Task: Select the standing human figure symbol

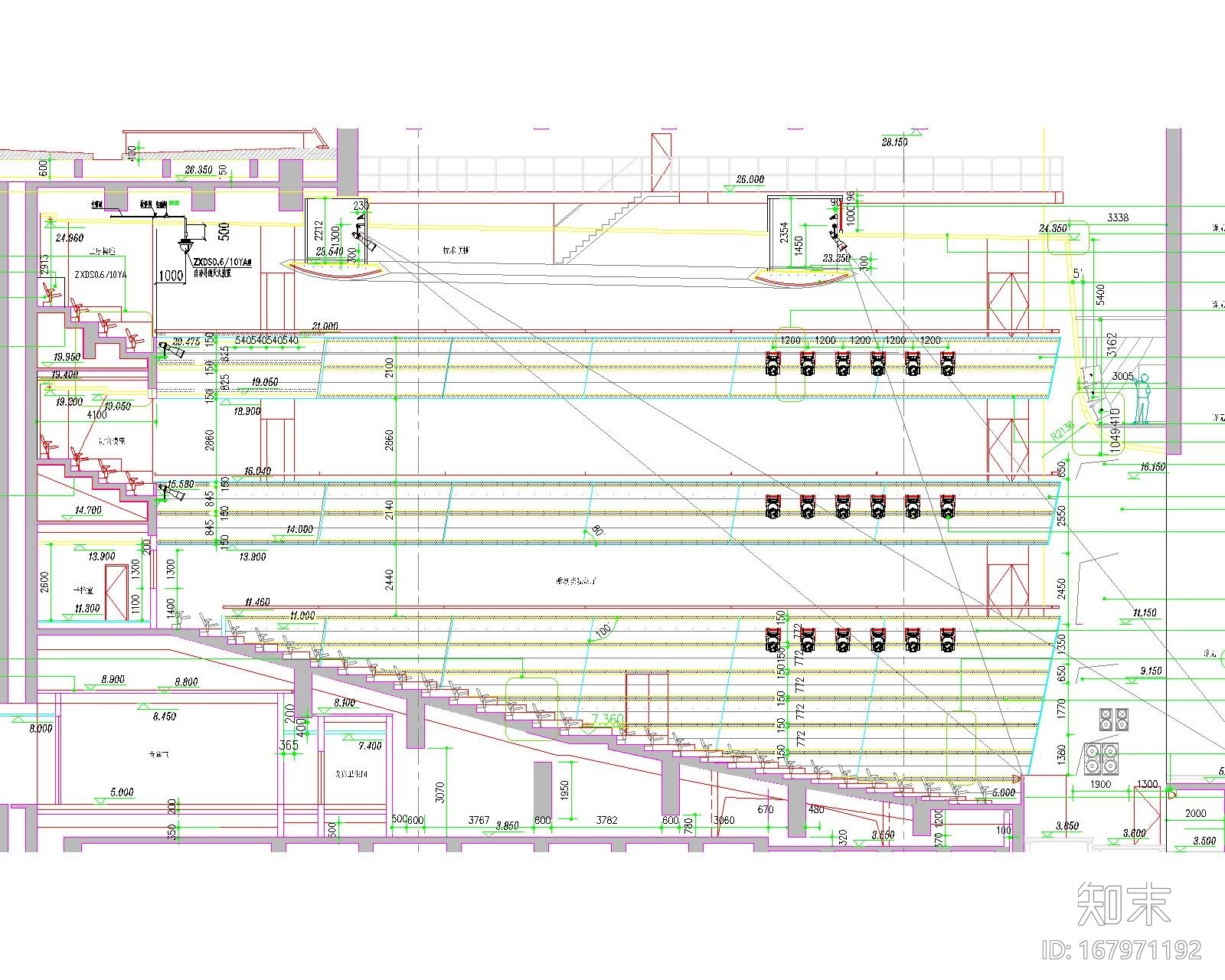Action: pyautogui.click(x=1142, y=399)
